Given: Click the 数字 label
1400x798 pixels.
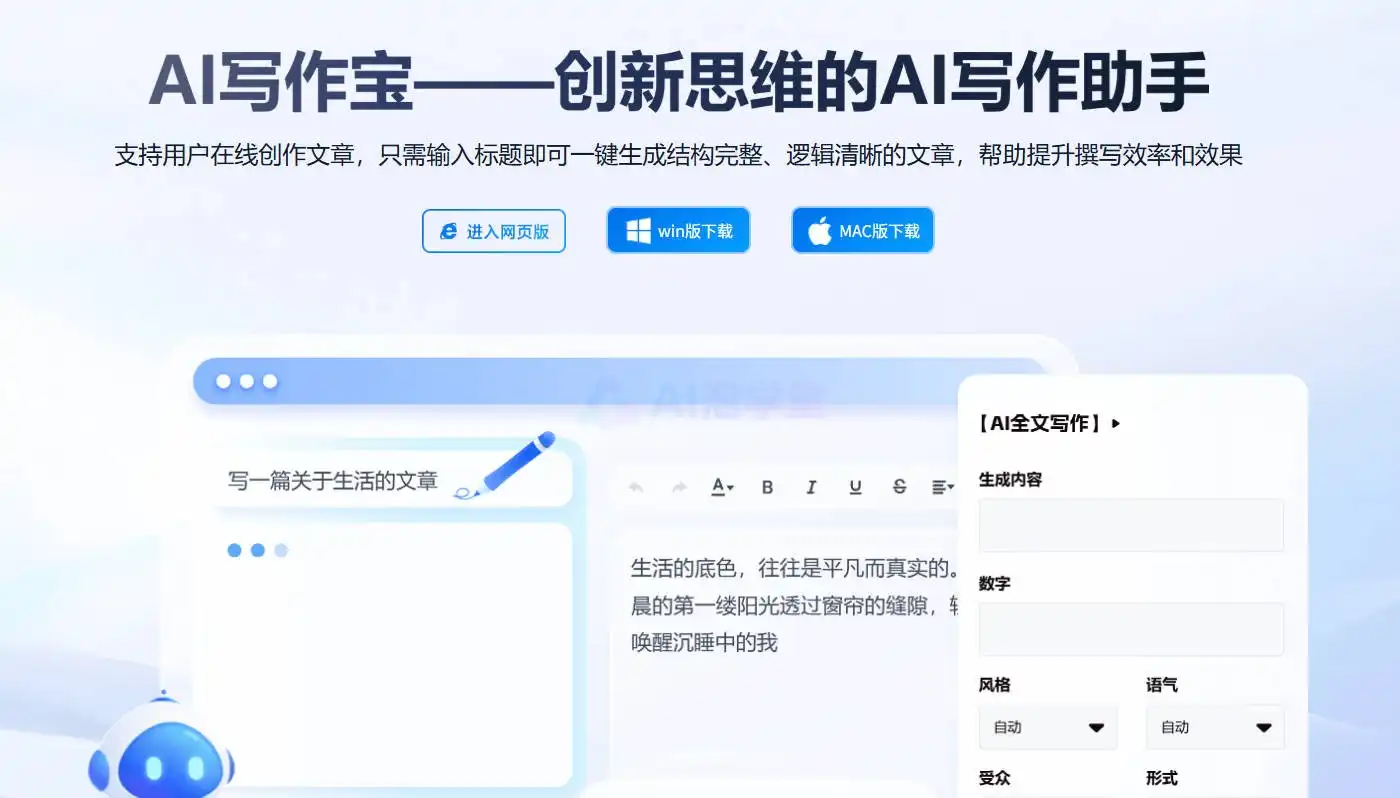Looking at the screenshot, I should pyautogui.click(x=995, y=583).
